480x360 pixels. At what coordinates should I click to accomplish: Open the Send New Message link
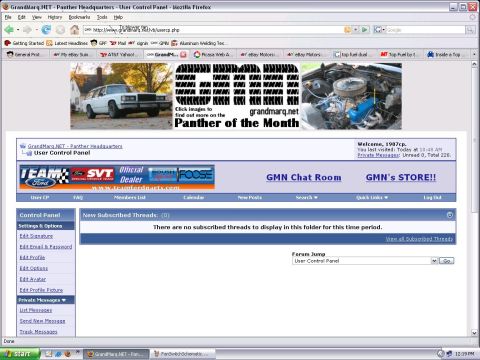(x=42, y=321)
